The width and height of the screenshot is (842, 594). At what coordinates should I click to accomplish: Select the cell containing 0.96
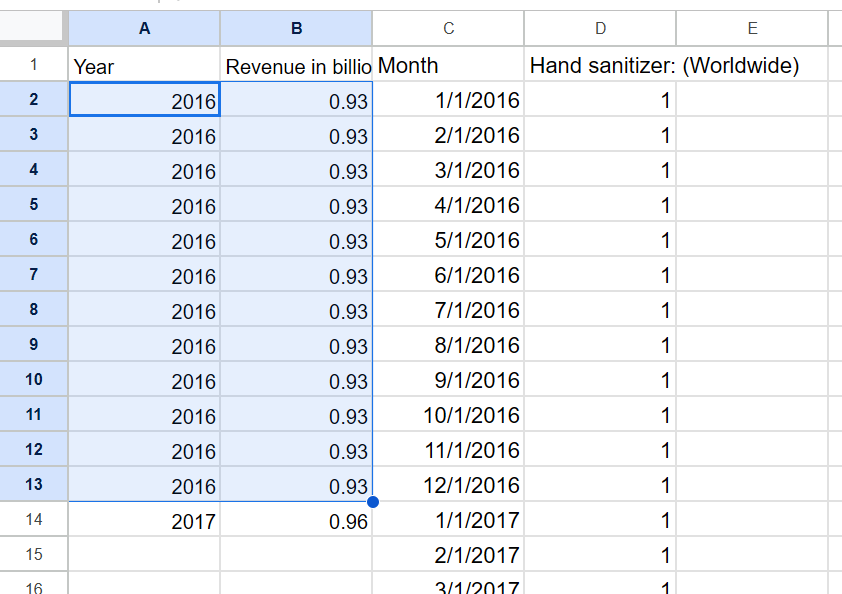tap(296, 519)
